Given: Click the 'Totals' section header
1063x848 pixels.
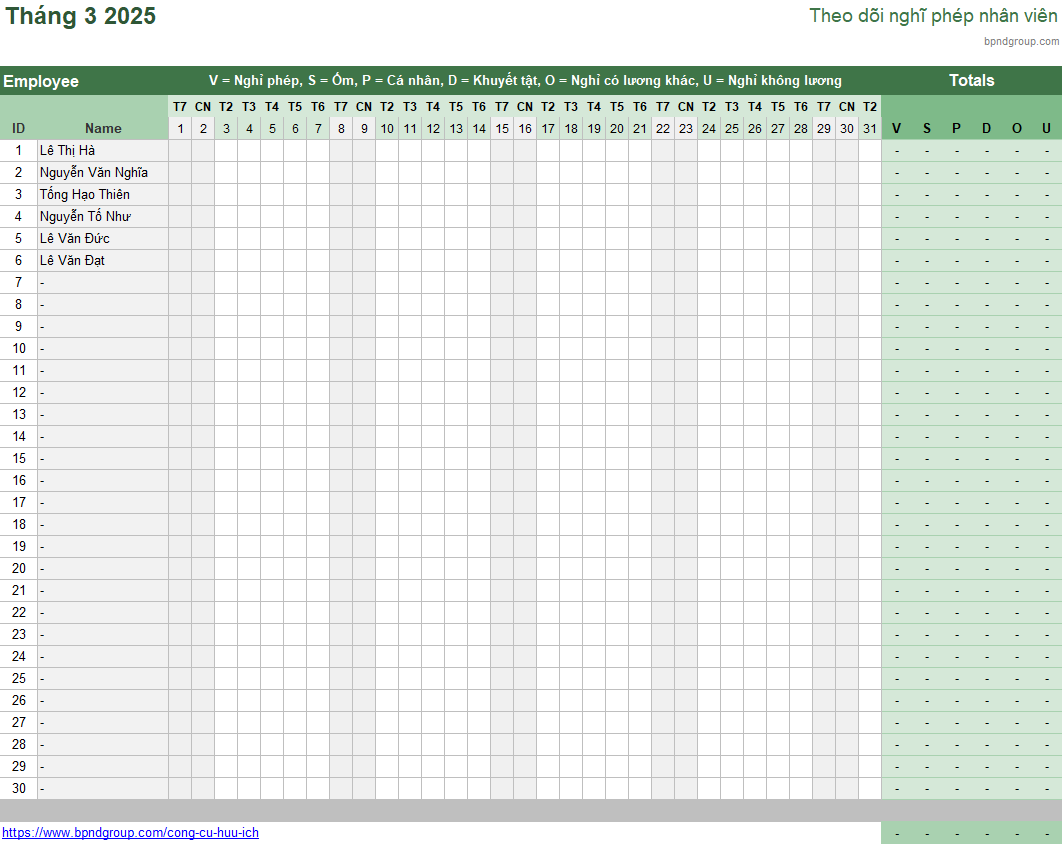Looking at the screenshot, I should (x=971, y=81).
